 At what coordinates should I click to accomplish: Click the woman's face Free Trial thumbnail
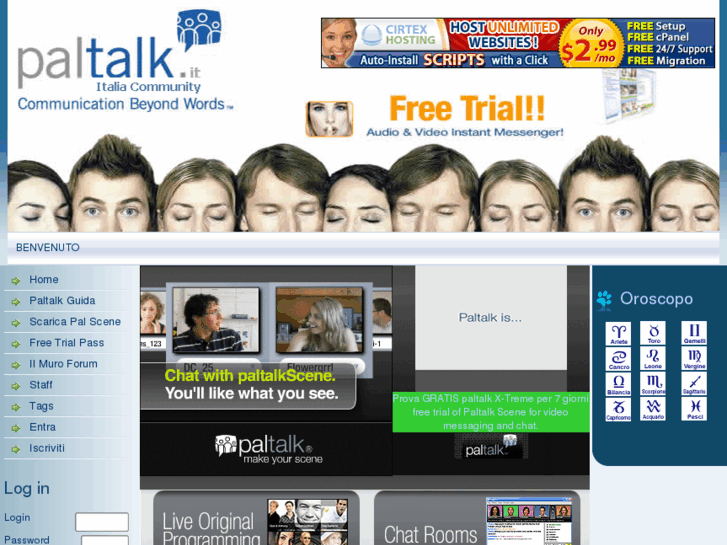pyautogui.click(x=329, y=119)
